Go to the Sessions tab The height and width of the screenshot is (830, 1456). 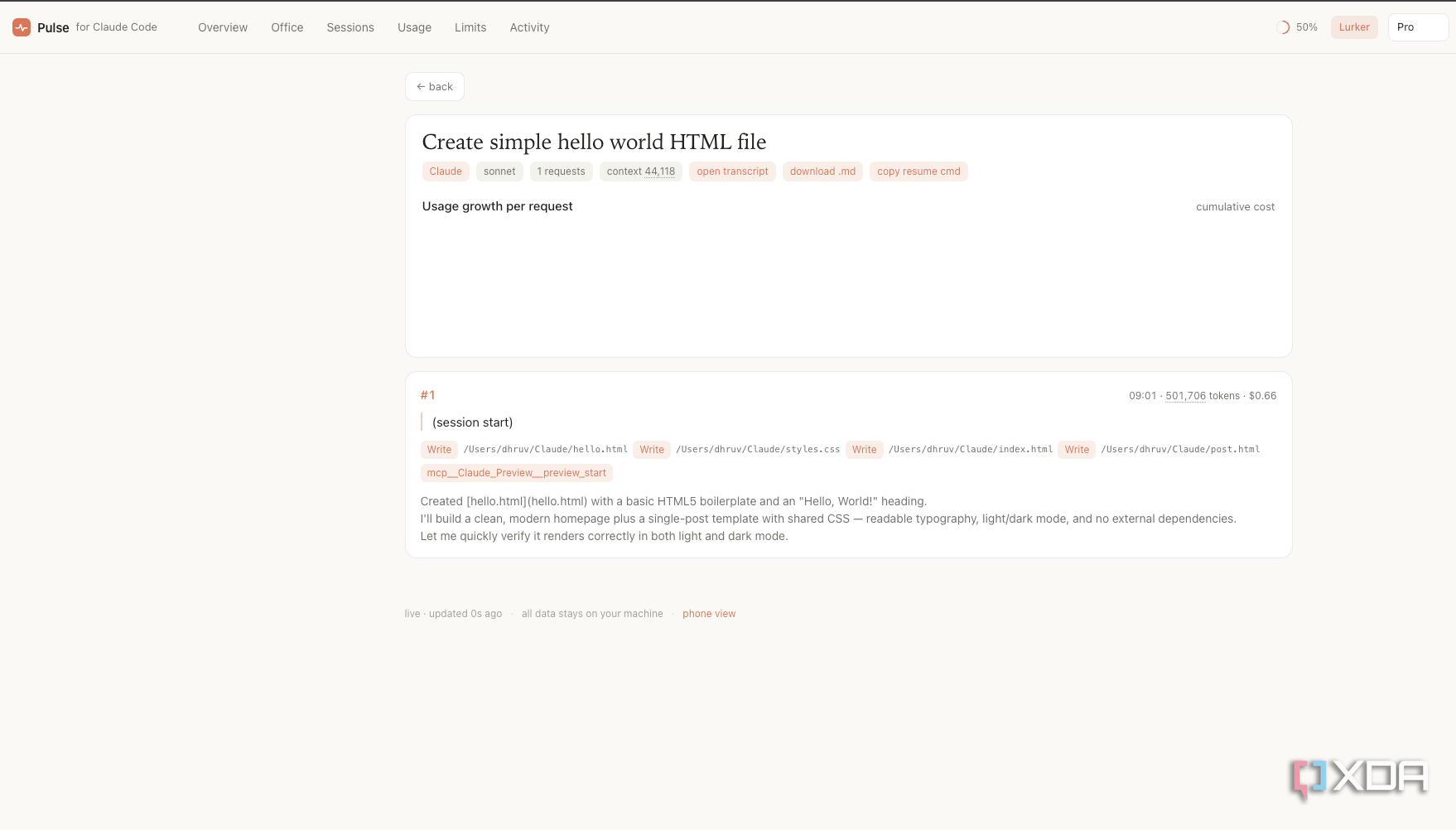[x=350, y=27]
